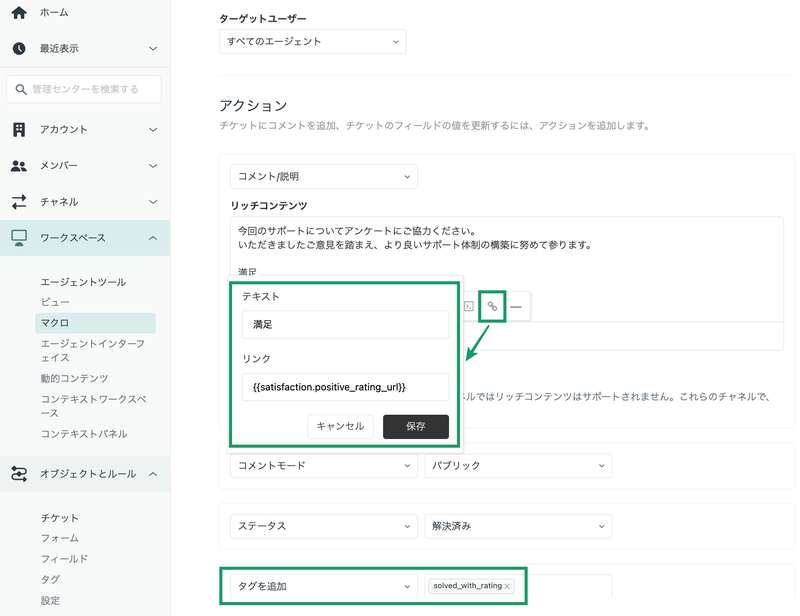Click the アカウント building icon
The width and height of the screenshot is (800, 616).
[x=19, y=130]
